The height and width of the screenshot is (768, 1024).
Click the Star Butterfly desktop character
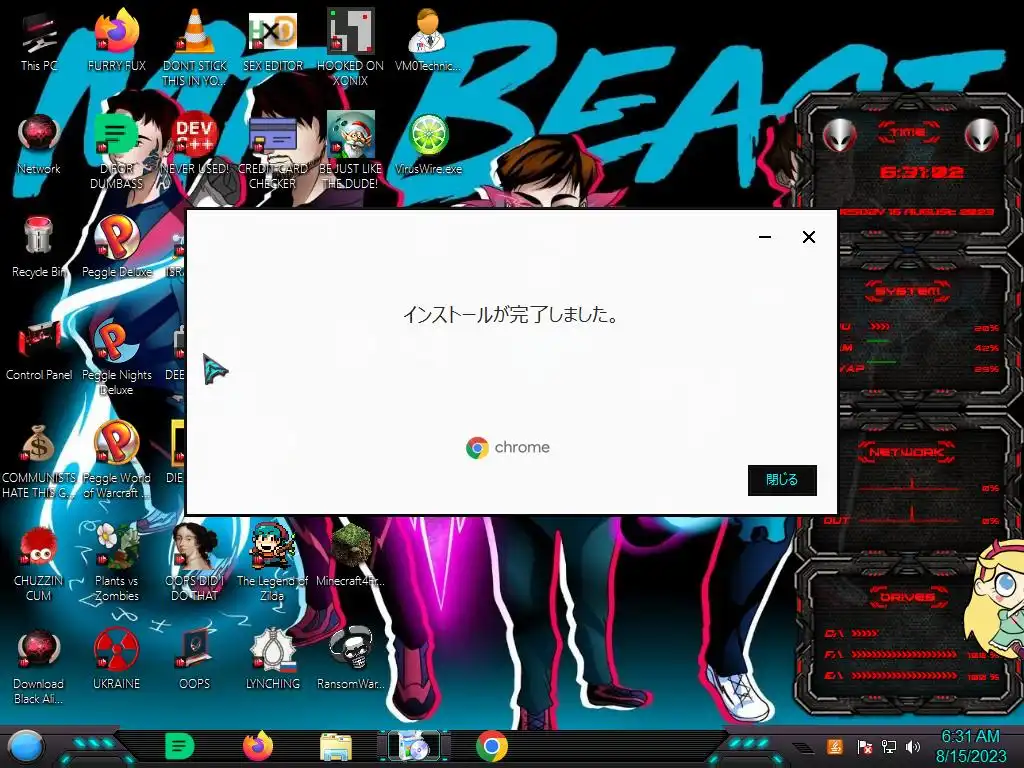coord(997,598)
